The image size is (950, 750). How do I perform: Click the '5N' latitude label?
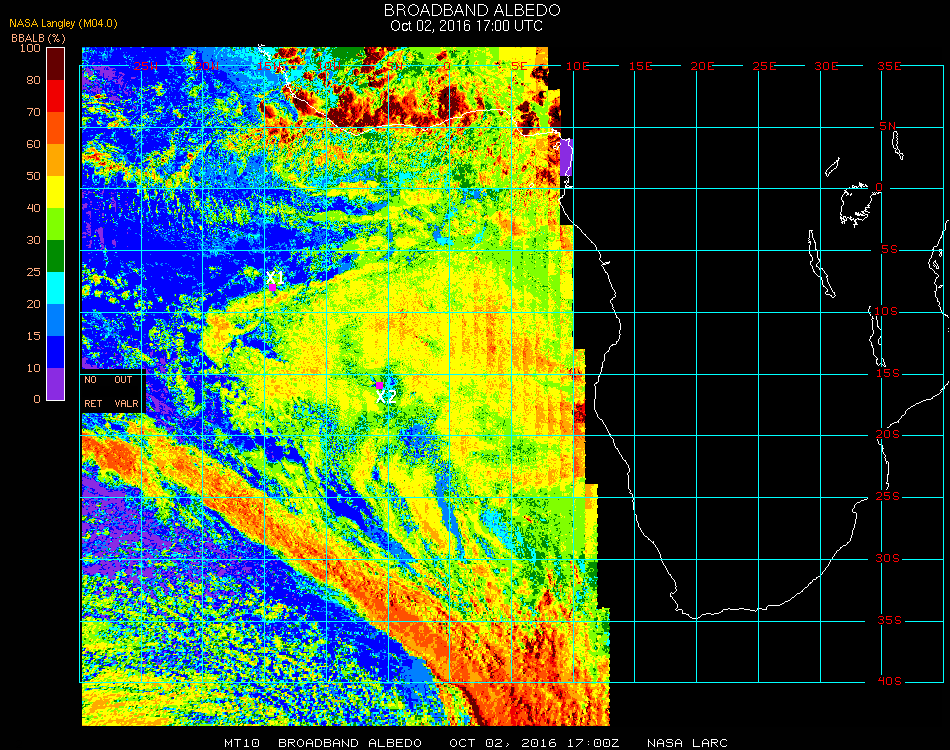click(888, 126)
